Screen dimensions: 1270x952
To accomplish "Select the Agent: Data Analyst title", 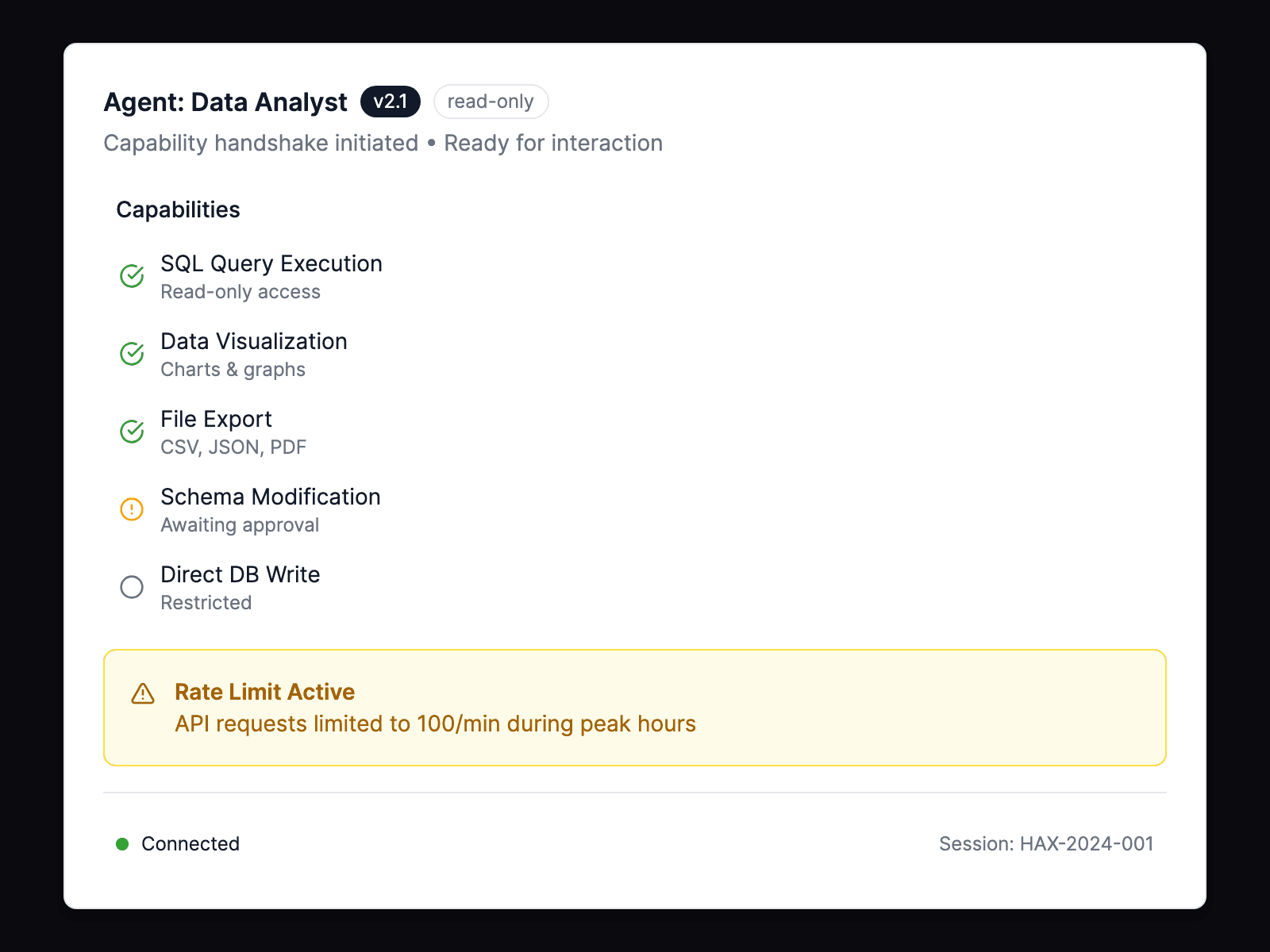I will 225,102.
